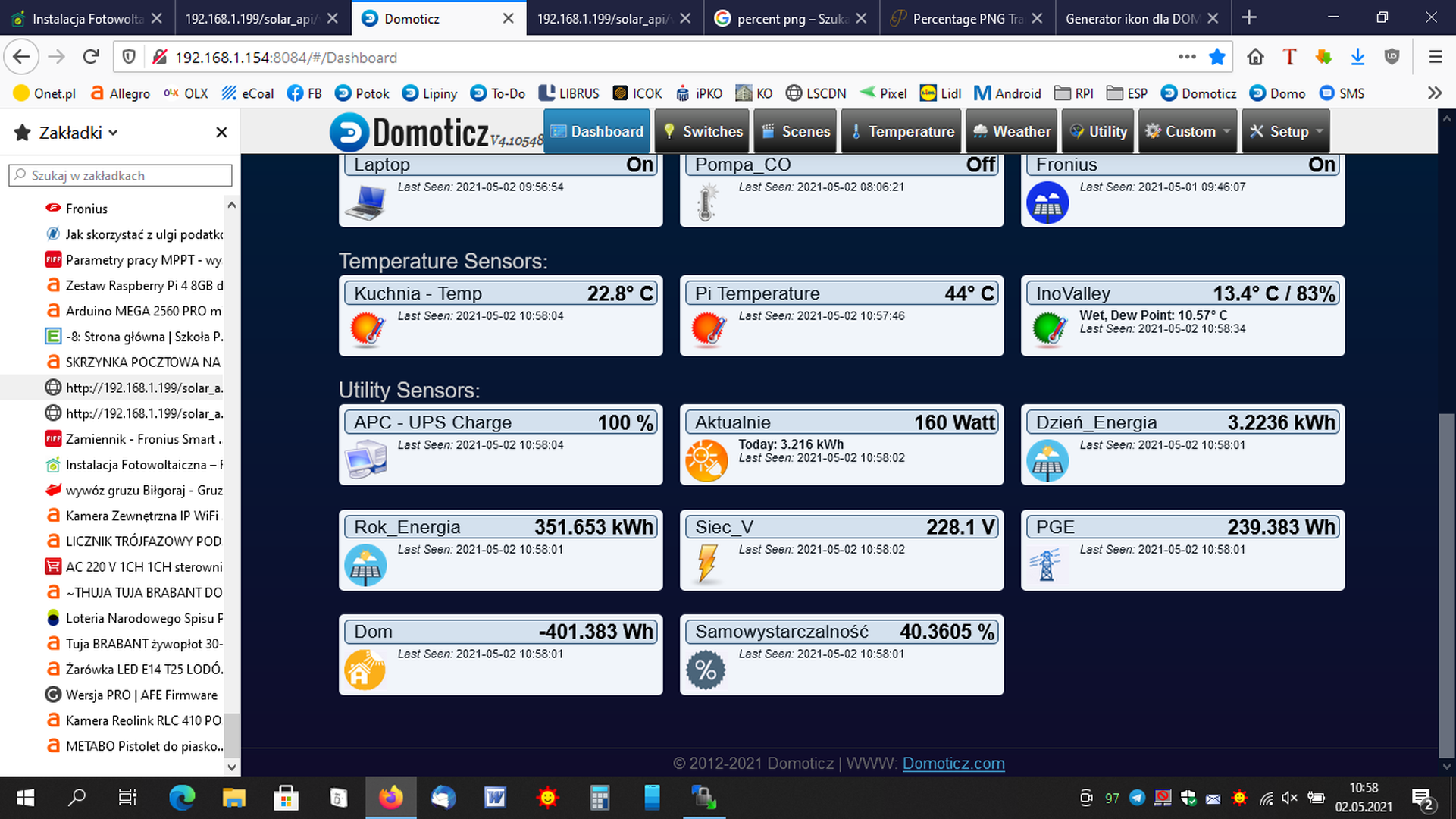Go back to previous page
Viewport: 1456px width, 819px height.
[x=22, y=57]
